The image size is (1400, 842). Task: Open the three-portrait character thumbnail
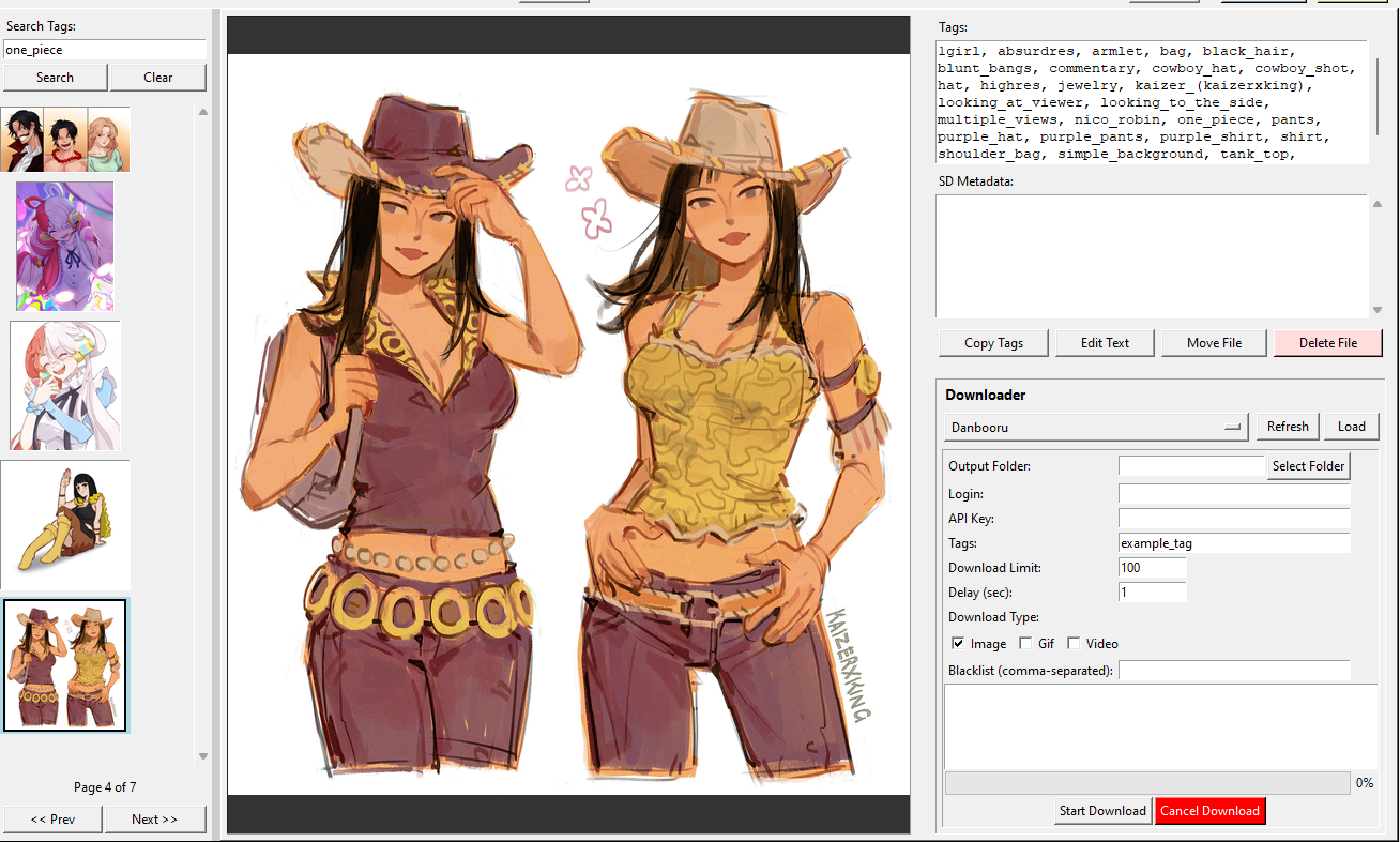(x=65, y=140)
